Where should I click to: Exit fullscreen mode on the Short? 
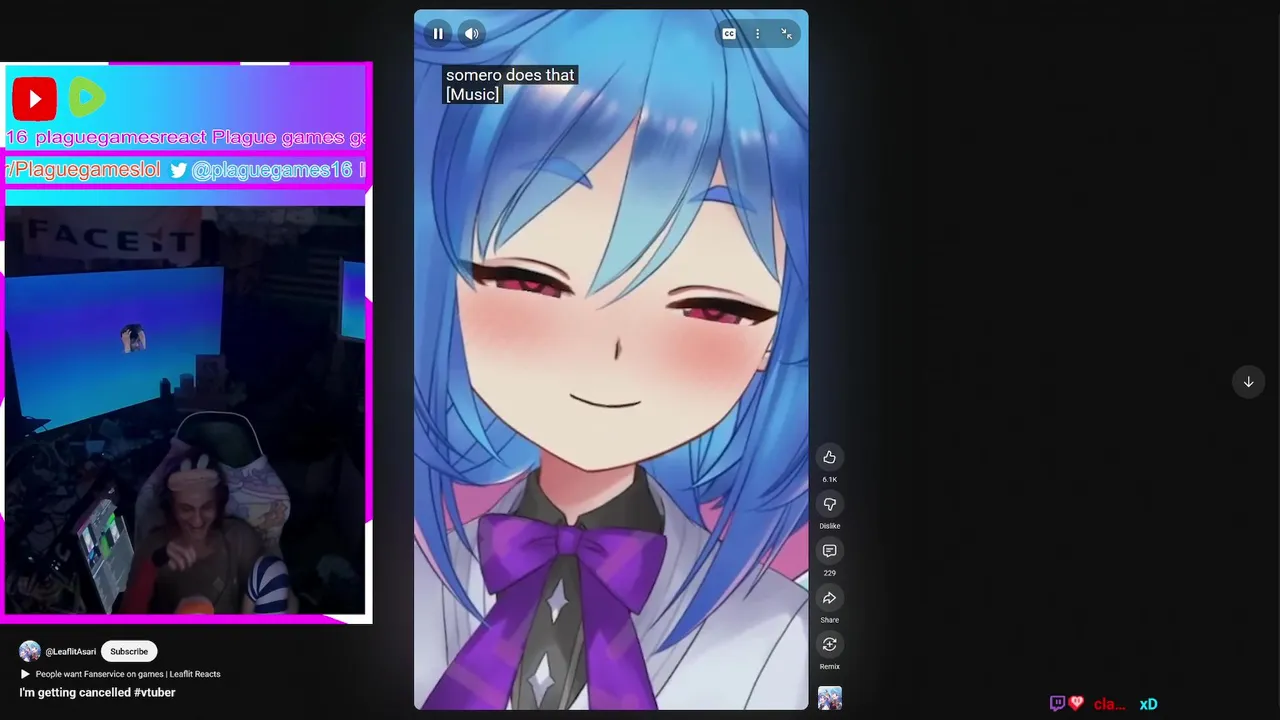pyautogui.click(x=787, y=34)
